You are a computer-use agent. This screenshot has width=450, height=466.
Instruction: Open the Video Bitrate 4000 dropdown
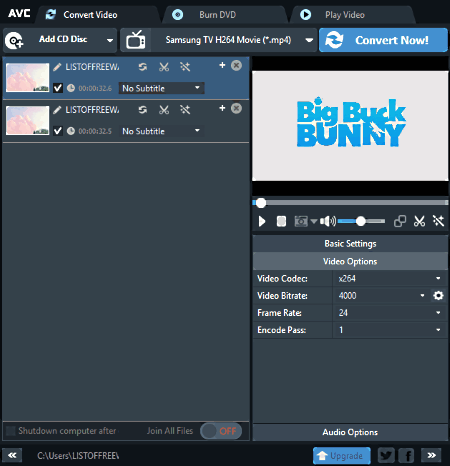pos(381,296)
